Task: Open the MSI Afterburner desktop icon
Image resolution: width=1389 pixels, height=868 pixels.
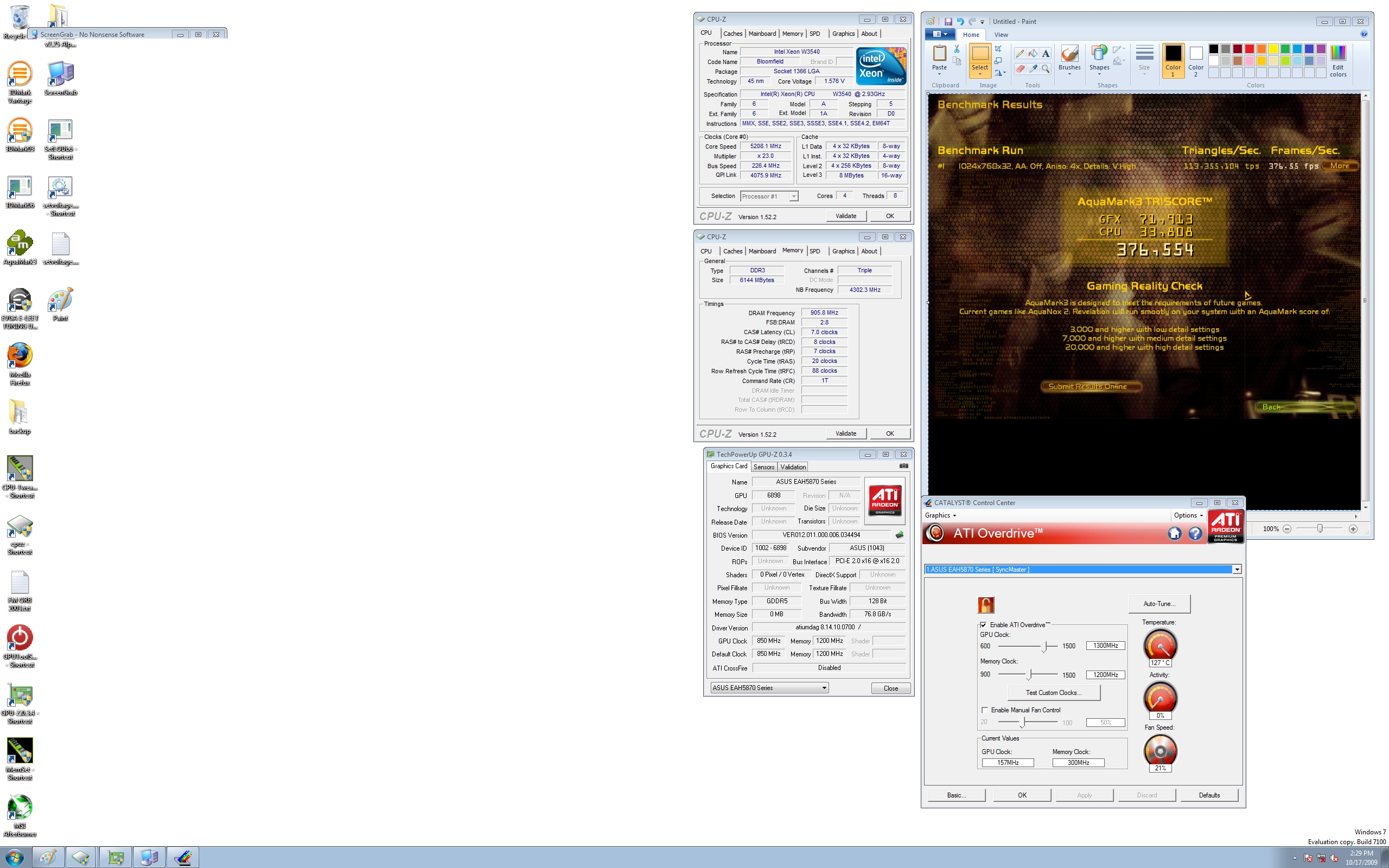Action: [x=20, y=816]
